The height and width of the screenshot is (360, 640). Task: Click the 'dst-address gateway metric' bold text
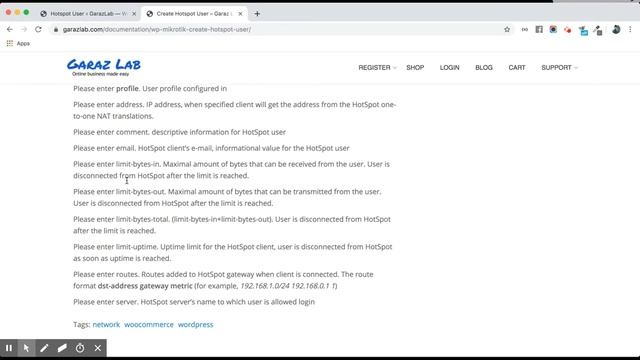click(145, 286)
